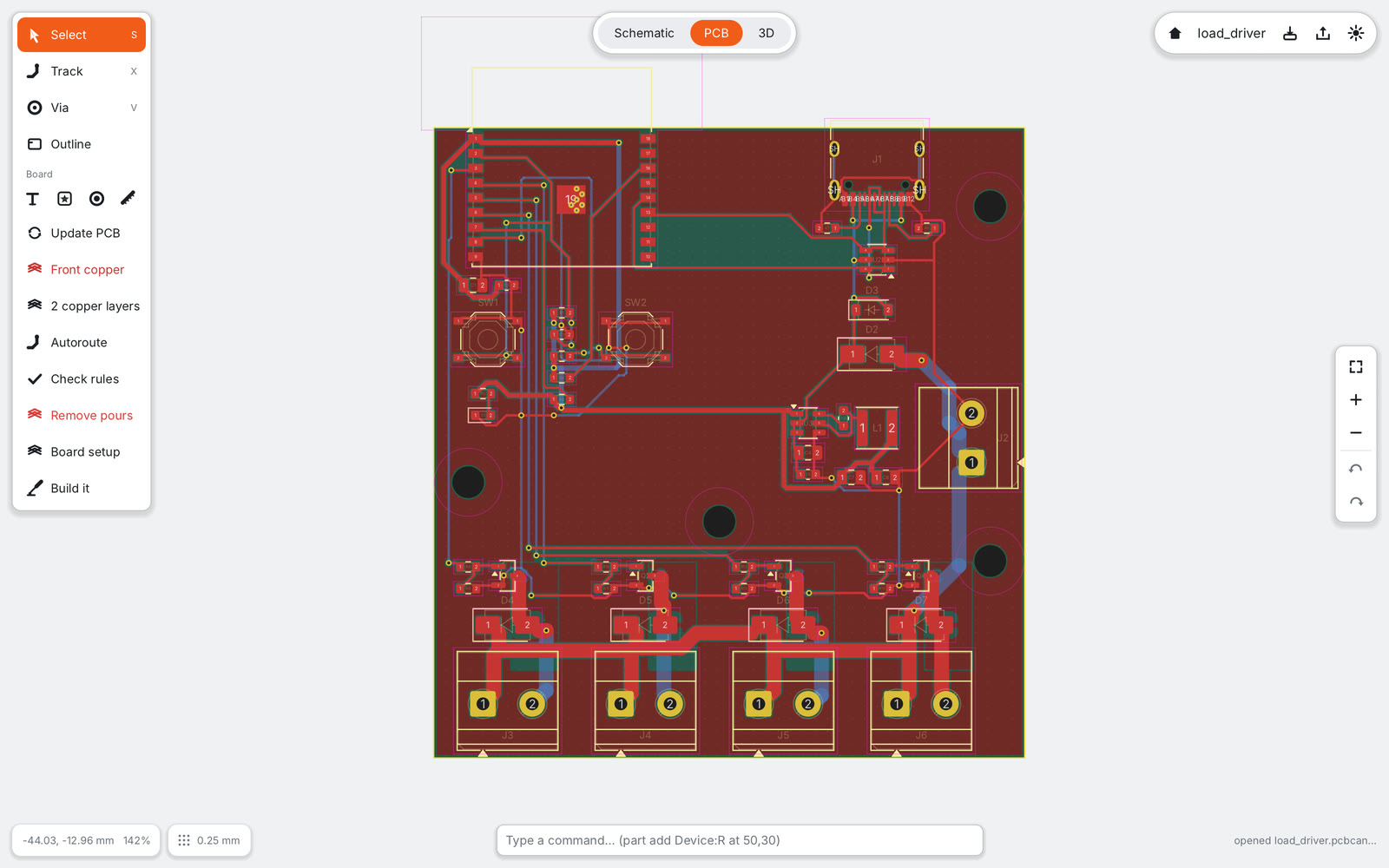This screenshot has width=1389, height=868.
Task: Click the download/import icon
Action: tap(1290, 33)
